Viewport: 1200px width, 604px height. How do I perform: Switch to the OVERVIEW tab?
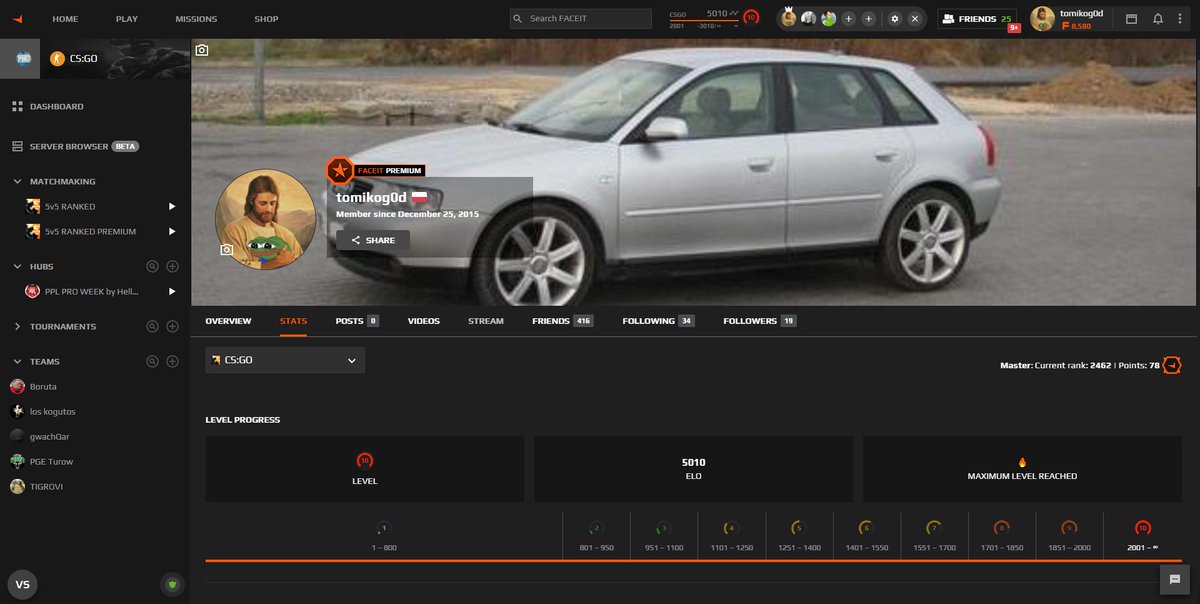(x=228, y=321)
